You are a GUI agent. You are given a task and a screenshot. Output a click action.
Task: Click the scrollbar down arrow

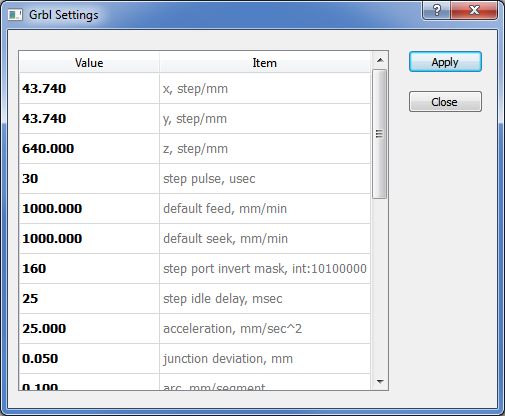click(x=380, y=381)
